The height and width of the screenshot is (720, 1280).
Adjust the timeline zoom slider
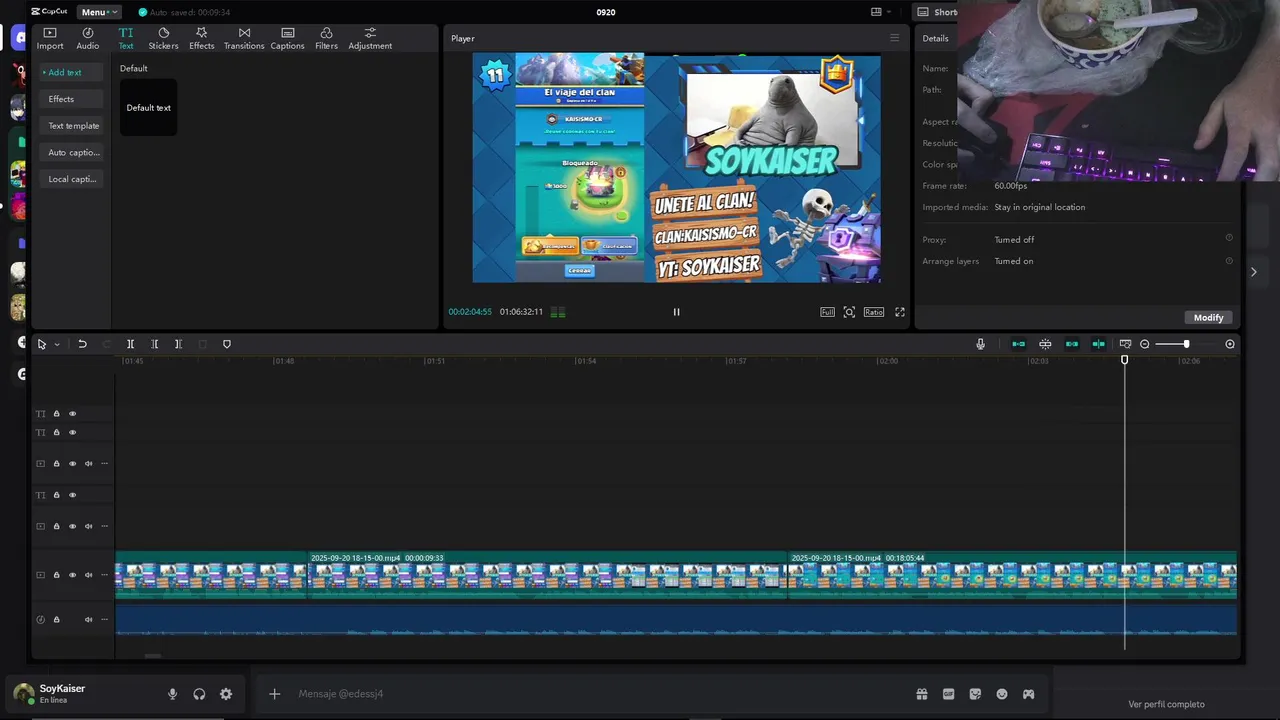click(x=1187, y=344)
